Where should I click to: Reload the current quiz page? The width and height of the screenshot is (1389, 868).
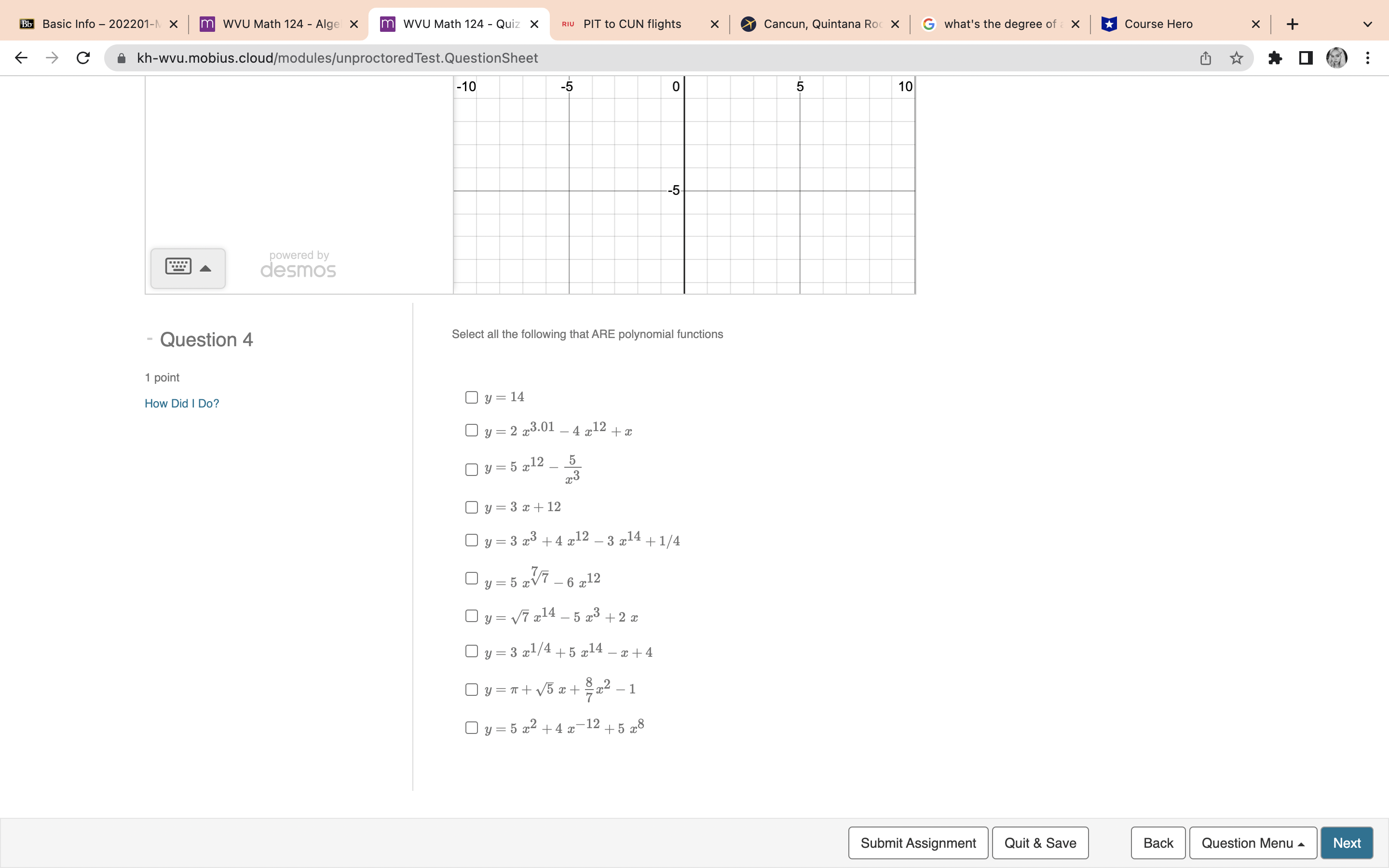coord(82,57)
